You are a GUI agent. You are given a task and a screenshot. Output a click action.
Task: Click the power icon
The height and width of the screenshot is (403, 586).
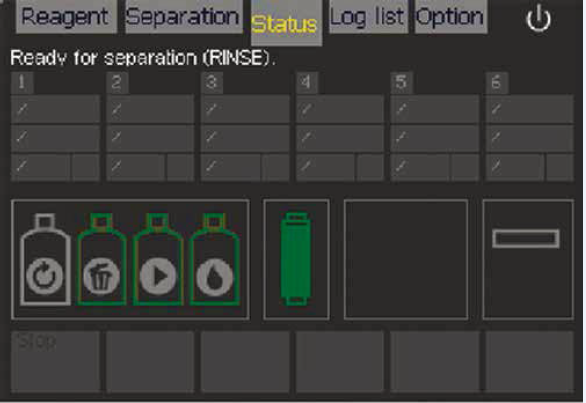538,19
